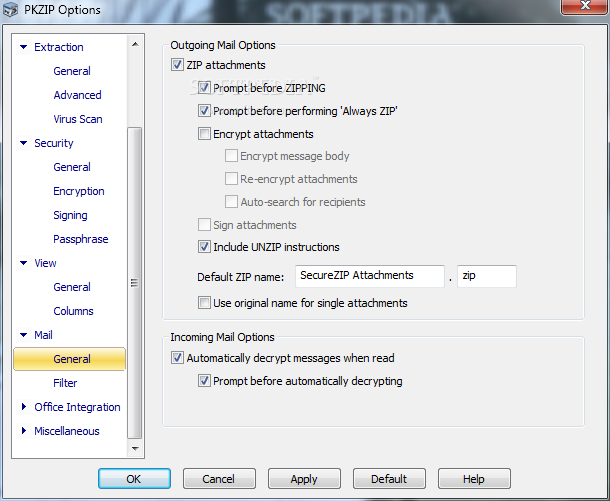Toggle Prompt before ZIPPING checkbox
The height and width of the screenshot is (501, 610).
click(204, 88)
